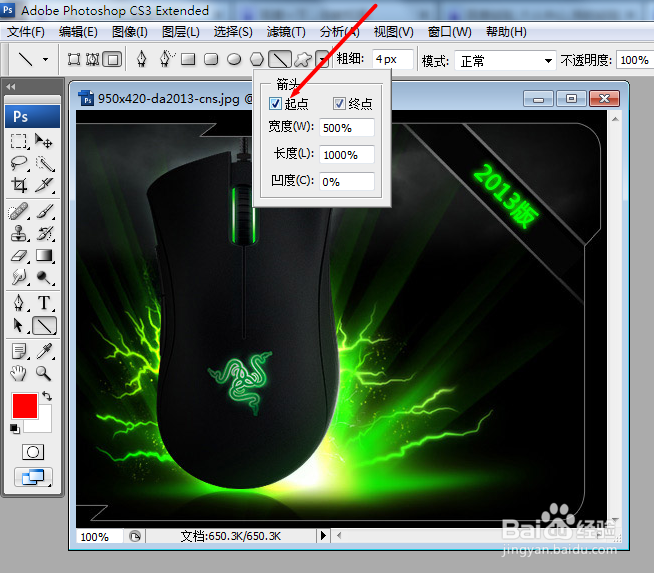Pick Ellipse shape in options bar

pyautogui.click(x=234, y=59)
